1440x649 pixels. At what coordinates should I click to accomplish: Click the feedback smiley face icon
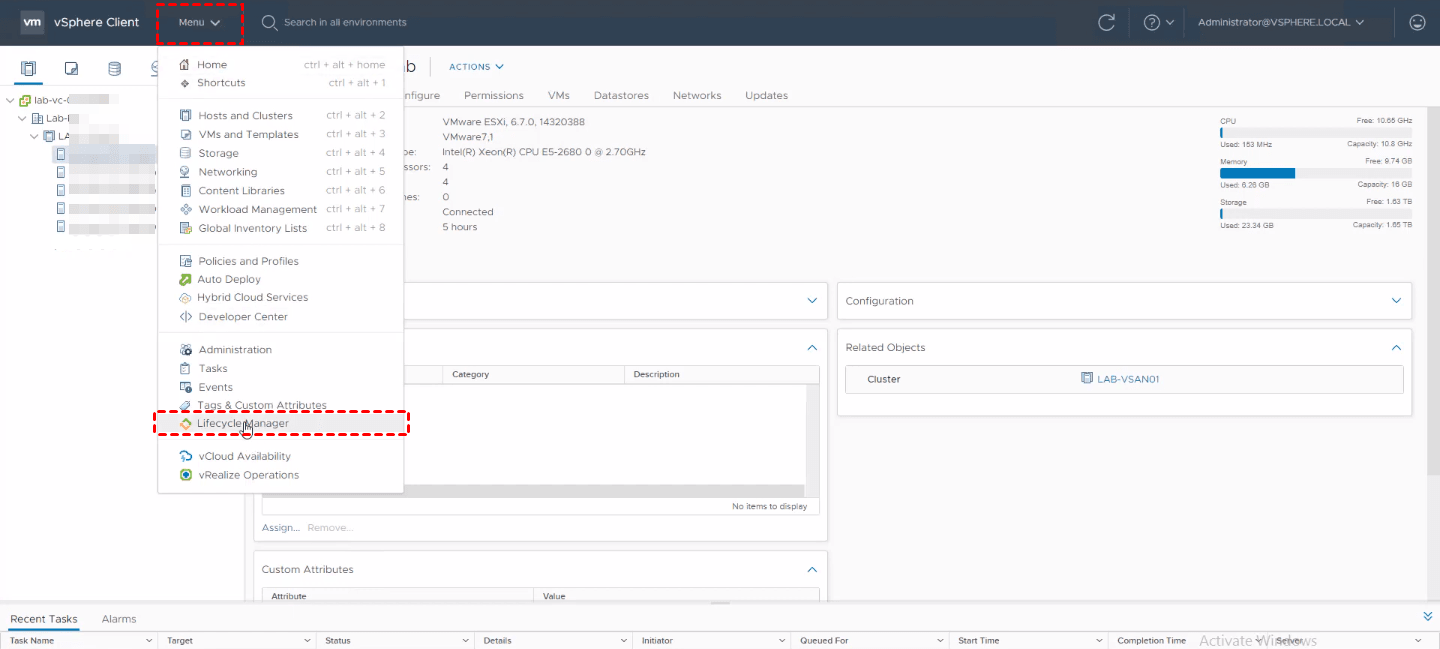click(x=1417, y=22)
